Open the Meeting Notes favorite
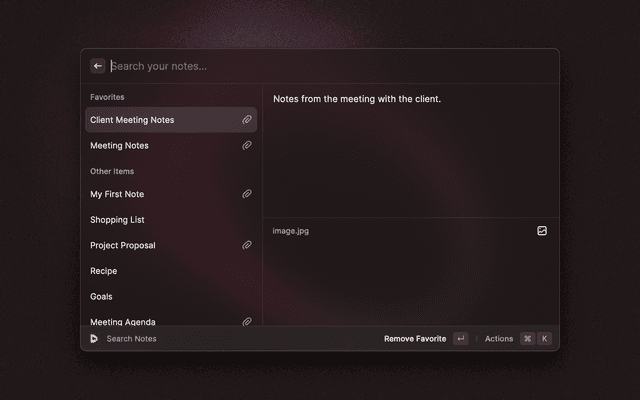The width and height of the screenshot is (640, 400). click(119, 146)
